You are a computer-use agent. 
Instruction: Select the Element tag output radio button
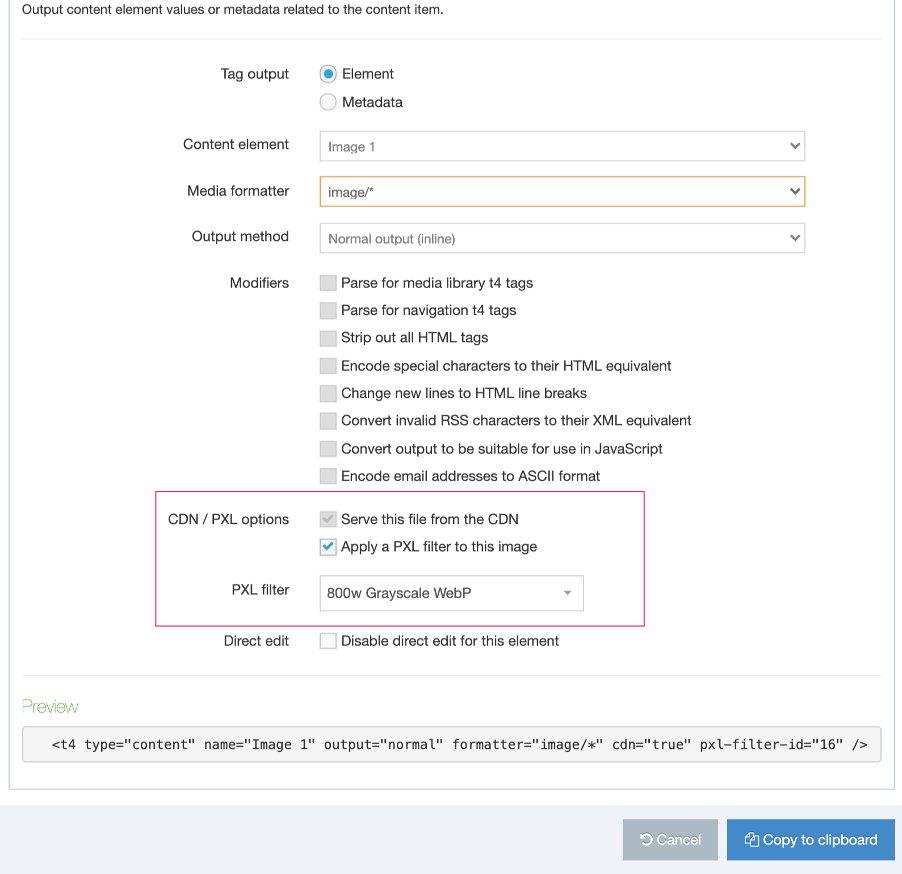tap(328, 74)
